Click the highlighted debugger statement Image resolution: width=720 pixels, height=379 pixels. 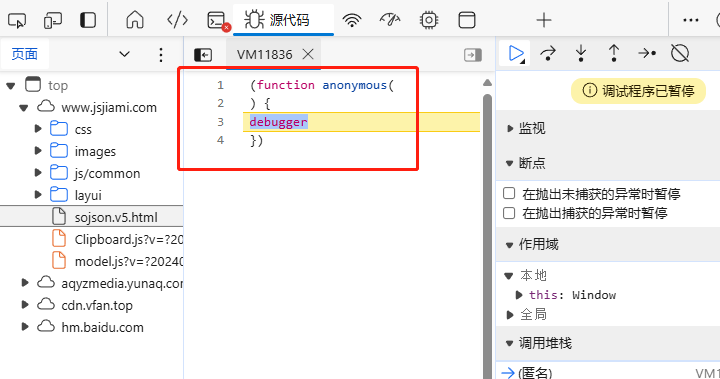[278, 122]
